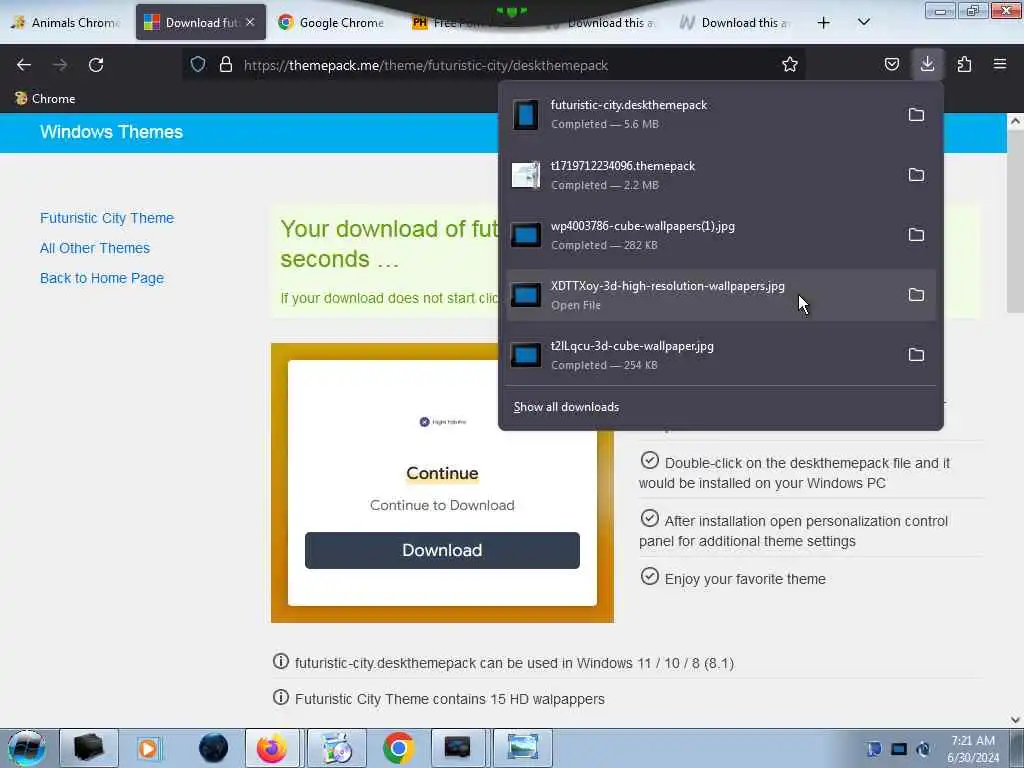1024x768 pixels.
Task: Show t1719712234096.themepack in folder
Action: (x=916, y=175)
